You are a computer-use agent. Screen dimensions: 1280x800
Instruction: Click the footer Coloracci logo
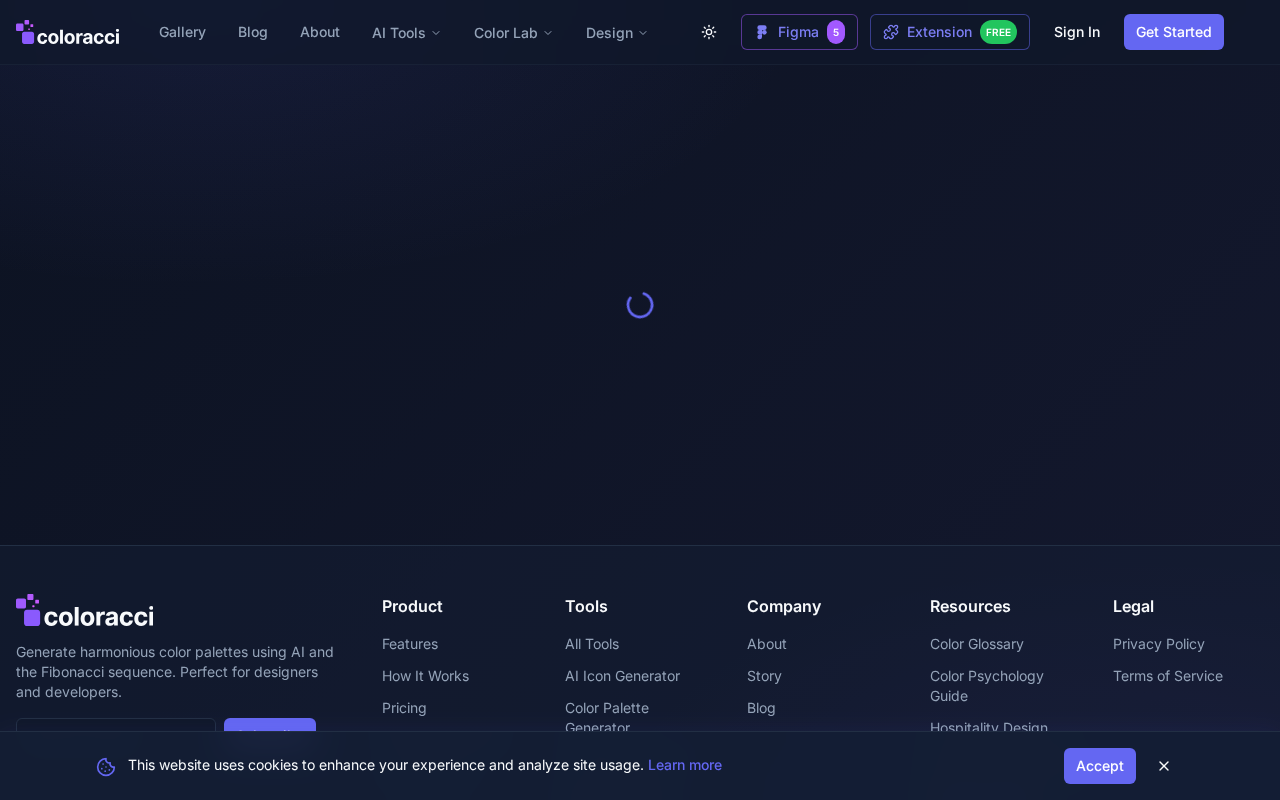coord(85,611)
